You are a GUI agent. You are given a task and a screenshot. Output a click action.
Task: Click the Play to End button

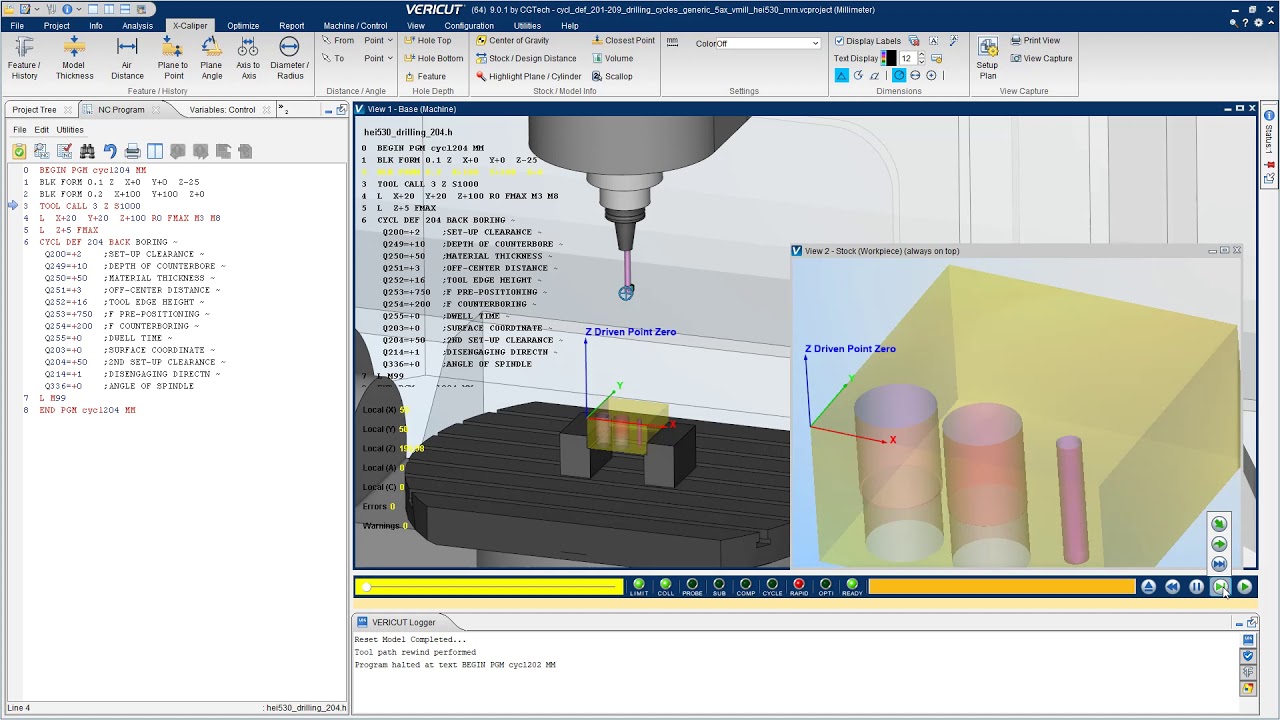pyautogui.click(x=1244, y=587)
